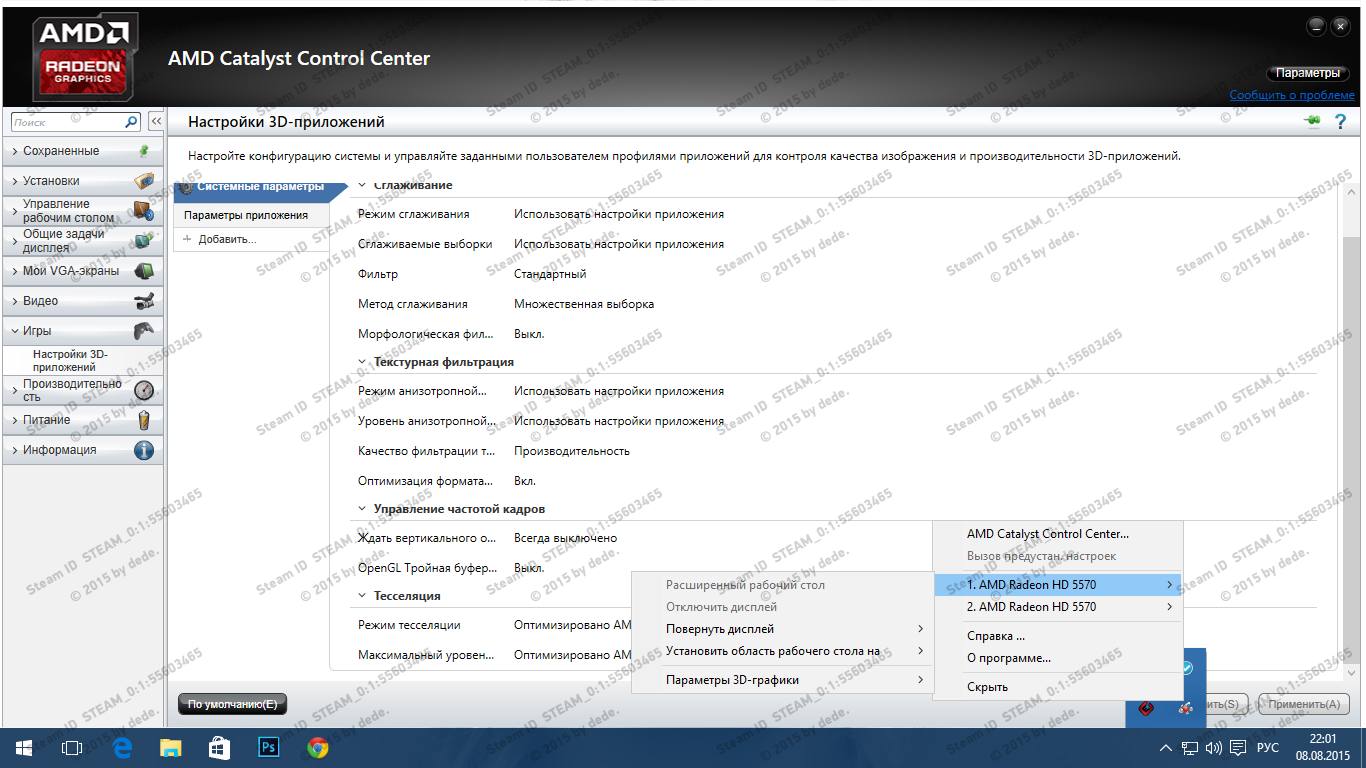Click the magnifier icon in the search box
This screenshot has width=1366, height=768.
[132, 121]
